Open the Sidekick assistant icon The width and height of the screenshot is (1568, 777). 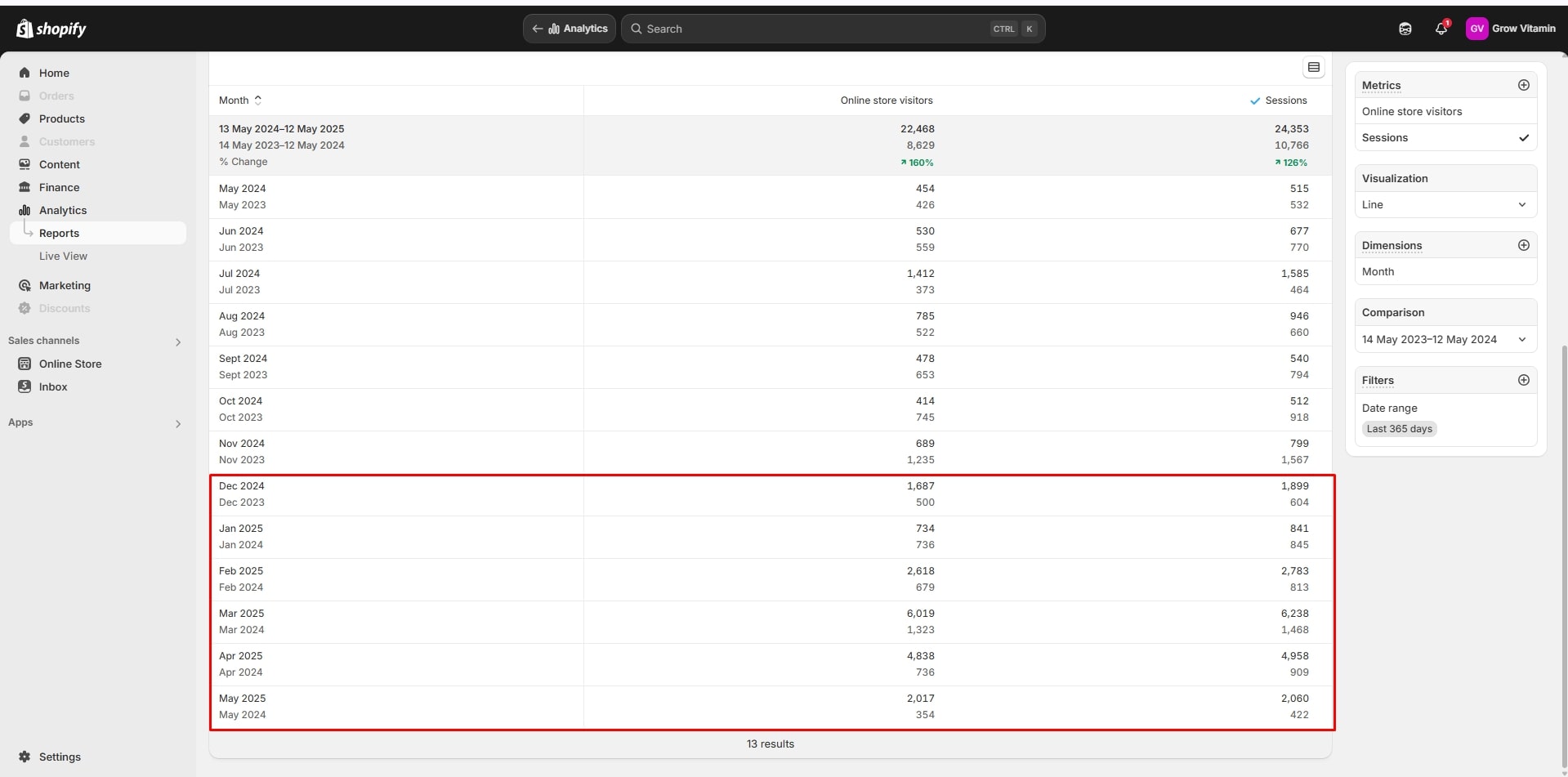(x=1405, y=29)
